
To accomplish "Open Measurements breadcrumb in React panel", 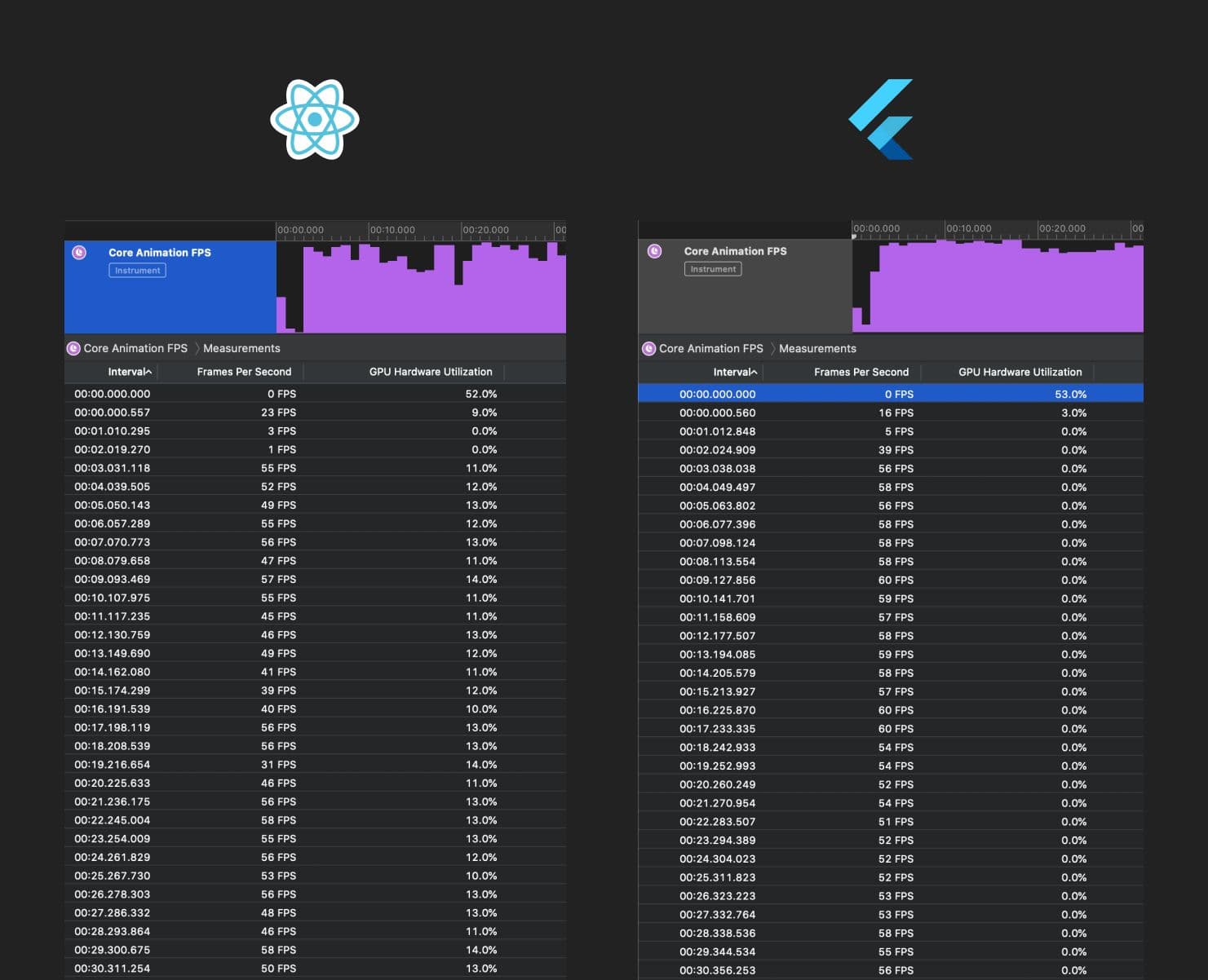I will [x=241, y=348].
